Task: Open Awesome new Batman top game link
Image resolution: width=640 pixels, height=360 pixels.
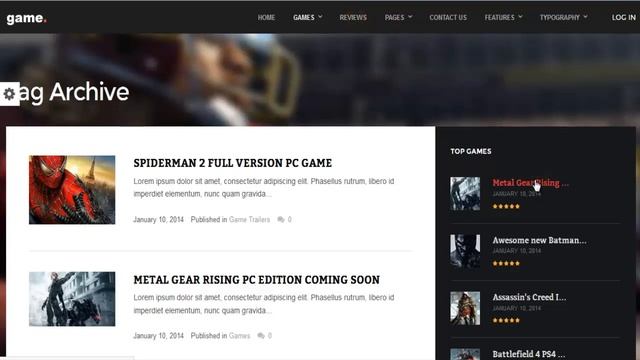Action: (x=539, y=240)
